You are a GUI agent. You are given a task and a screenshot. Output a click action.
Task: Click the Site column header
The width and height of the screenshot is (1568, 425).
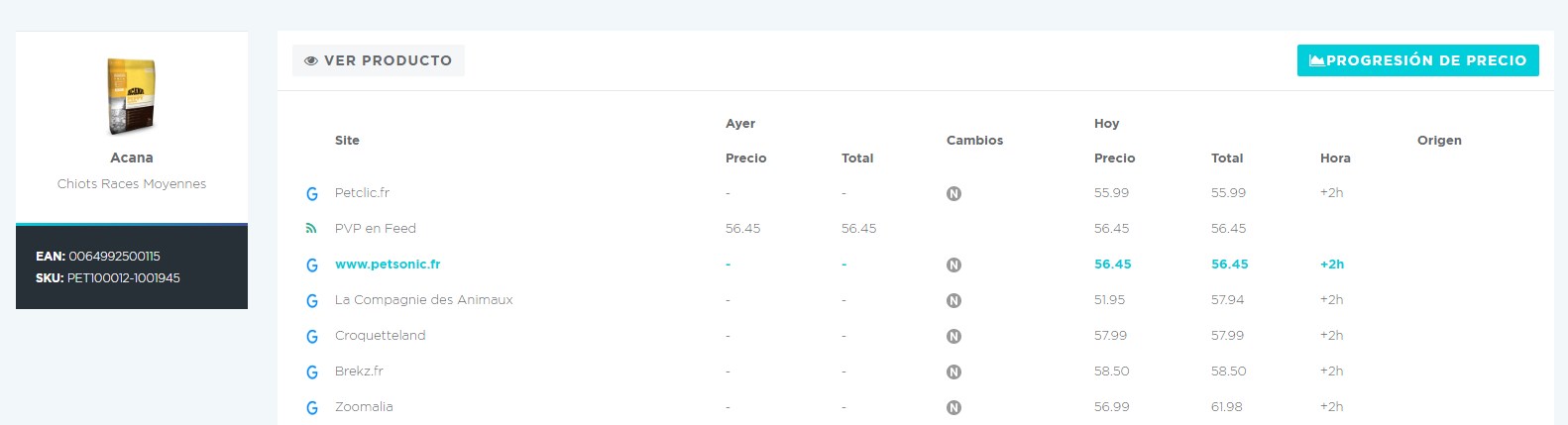[347, 141]
